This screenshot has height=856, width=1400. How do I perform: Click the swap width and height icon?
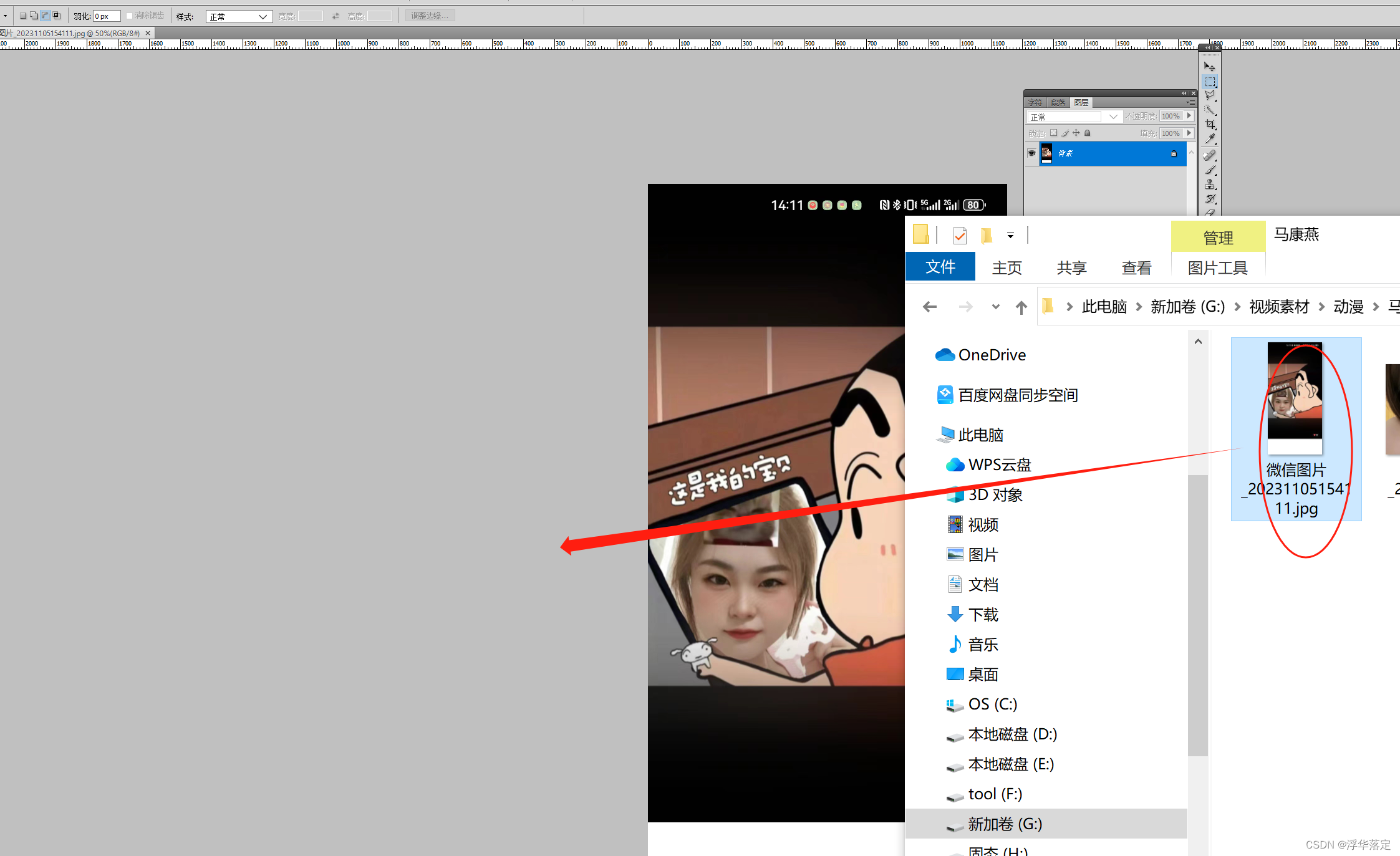coord(336,16)
